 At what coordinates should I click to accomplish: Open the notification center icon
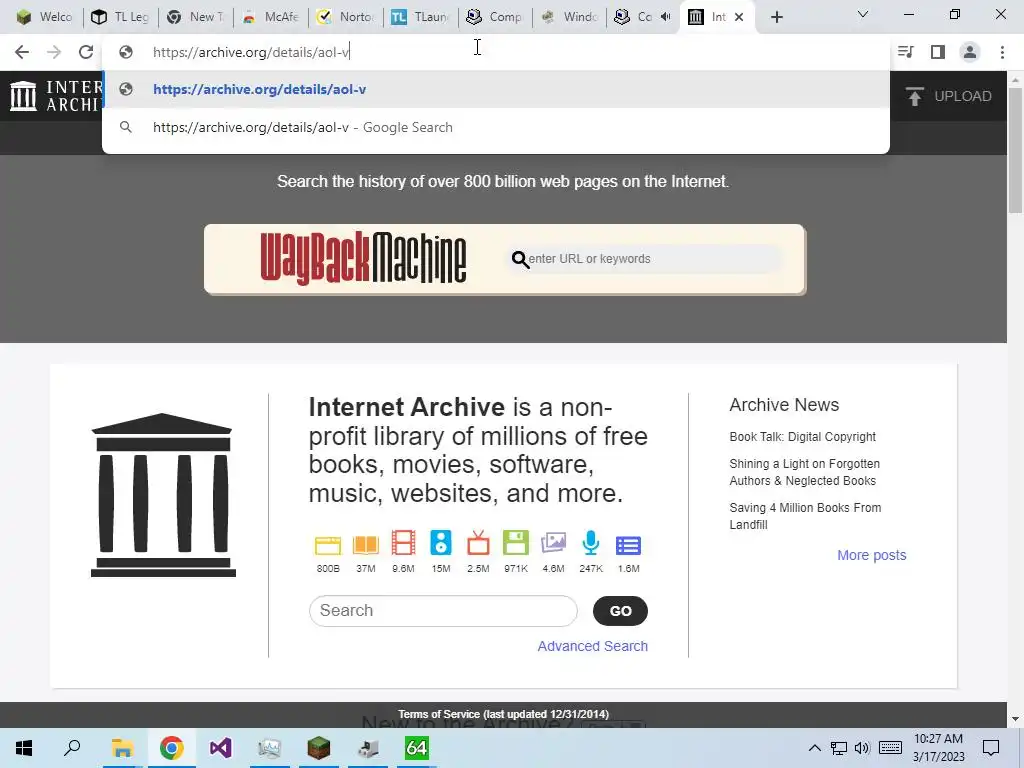(991, 748)
